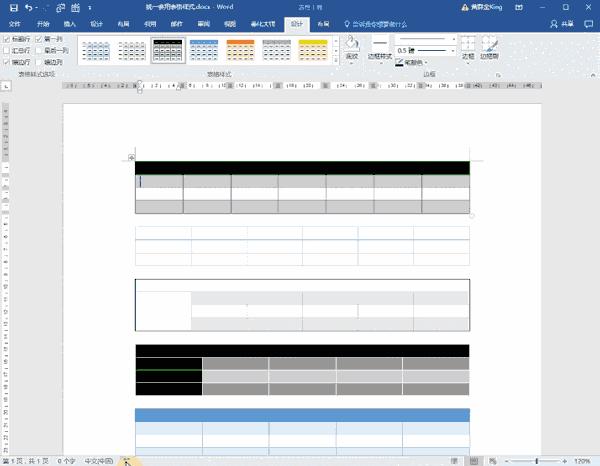Open the 0.5 磅 line weight dropdown

(454, 51)
